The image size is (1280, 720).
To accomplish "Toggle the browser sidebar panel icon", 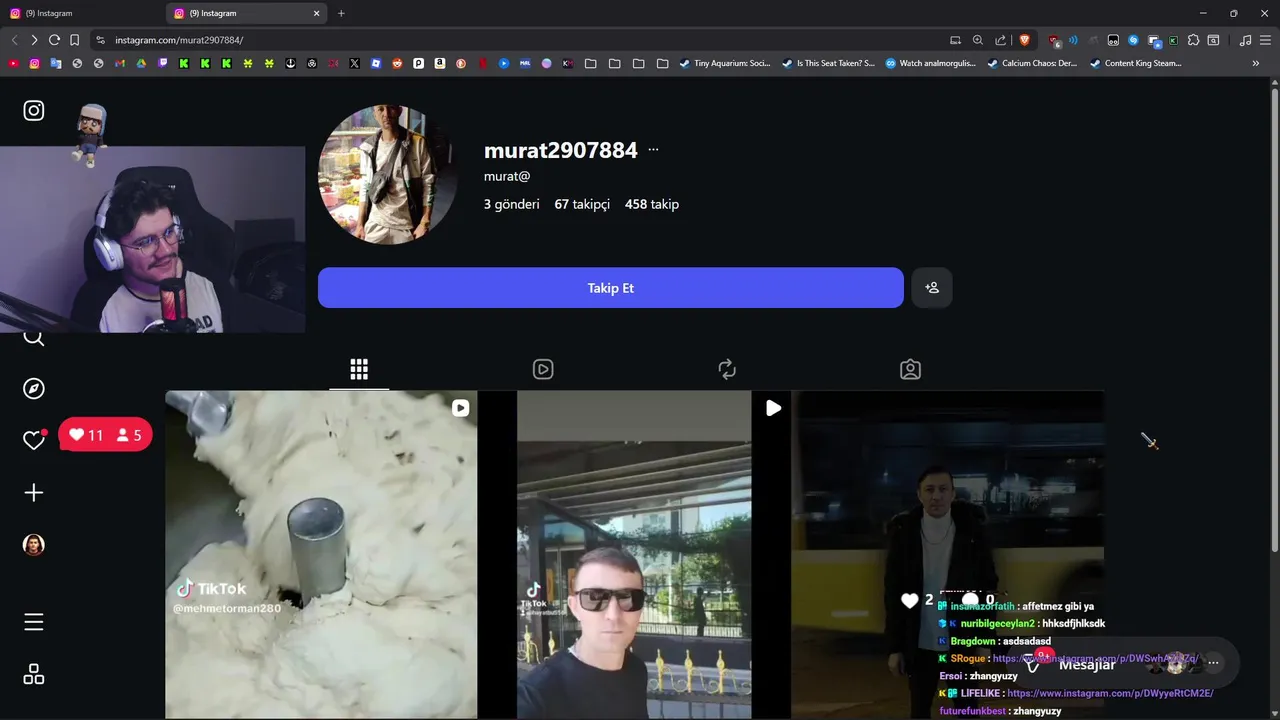I will (x=1213, y=40).
